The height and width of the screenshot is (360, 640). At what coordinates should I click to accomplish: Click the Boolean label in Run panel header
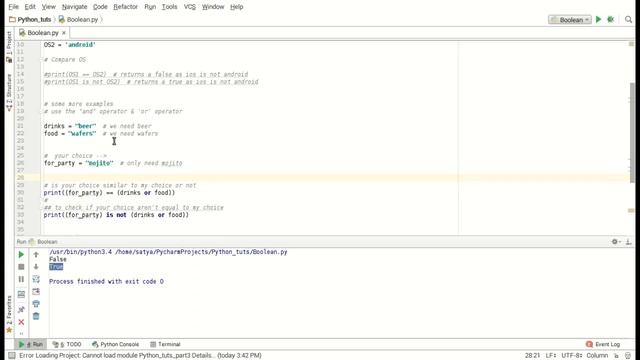(47, 242)
